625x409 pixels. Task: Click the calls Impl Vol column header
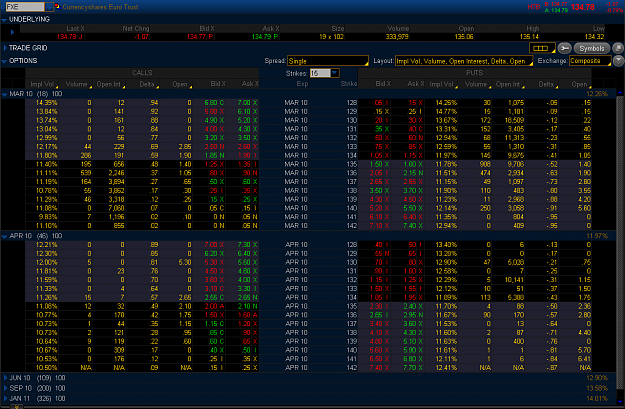(x=42, y=84)
